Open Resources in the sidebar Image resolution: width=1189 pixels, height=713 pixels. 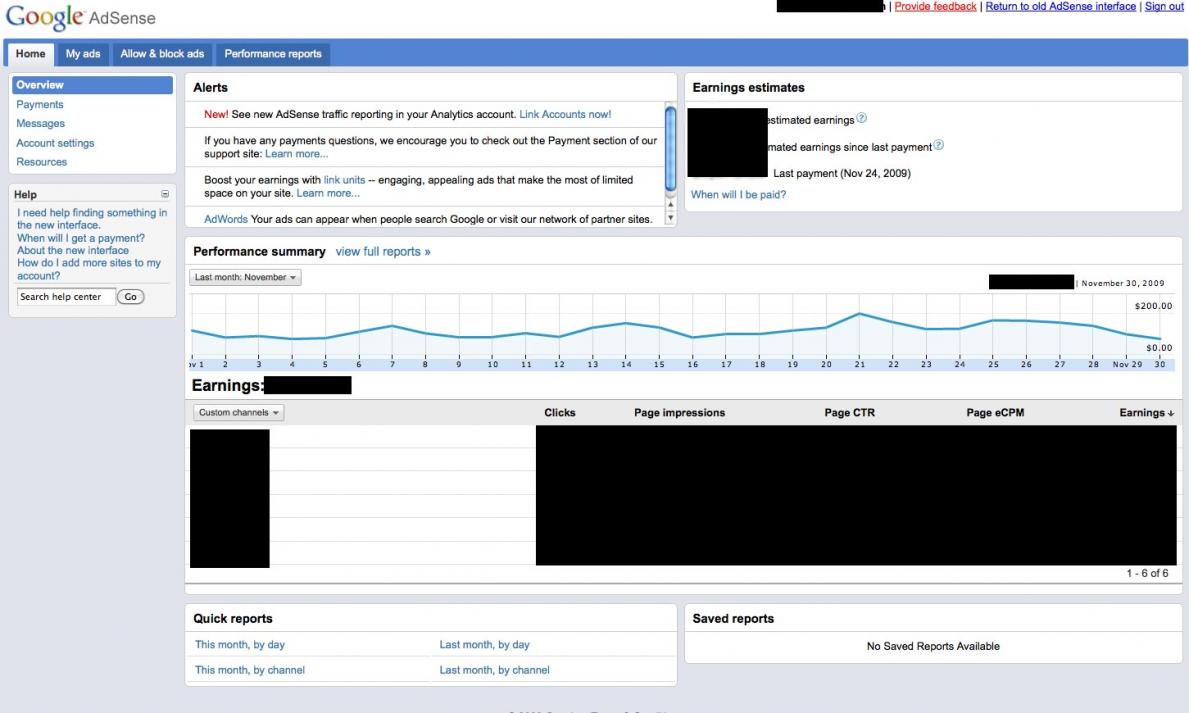click(x=42, y=162)
